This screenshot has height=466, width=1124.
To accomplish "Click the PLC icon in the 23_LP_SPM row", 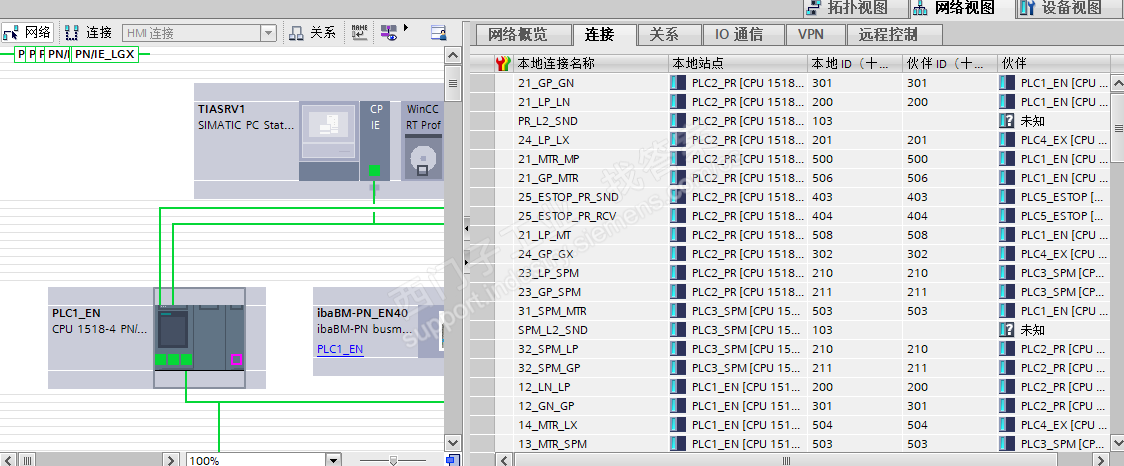I will pos(677,273).
